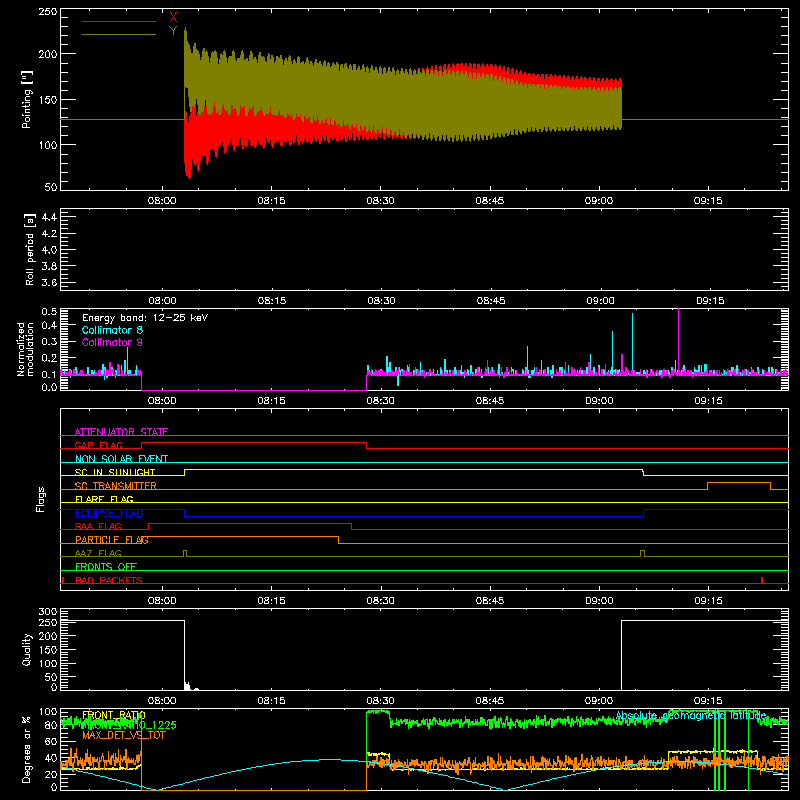Click the FLARE_FLAG label
The width and height of the screenshot is (800, 800).
[104, 499]
